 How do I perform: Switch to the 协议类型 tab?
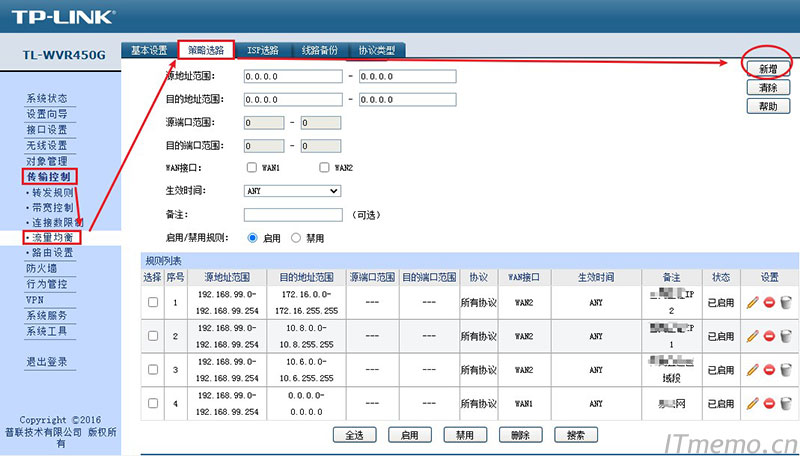point(377,50)
